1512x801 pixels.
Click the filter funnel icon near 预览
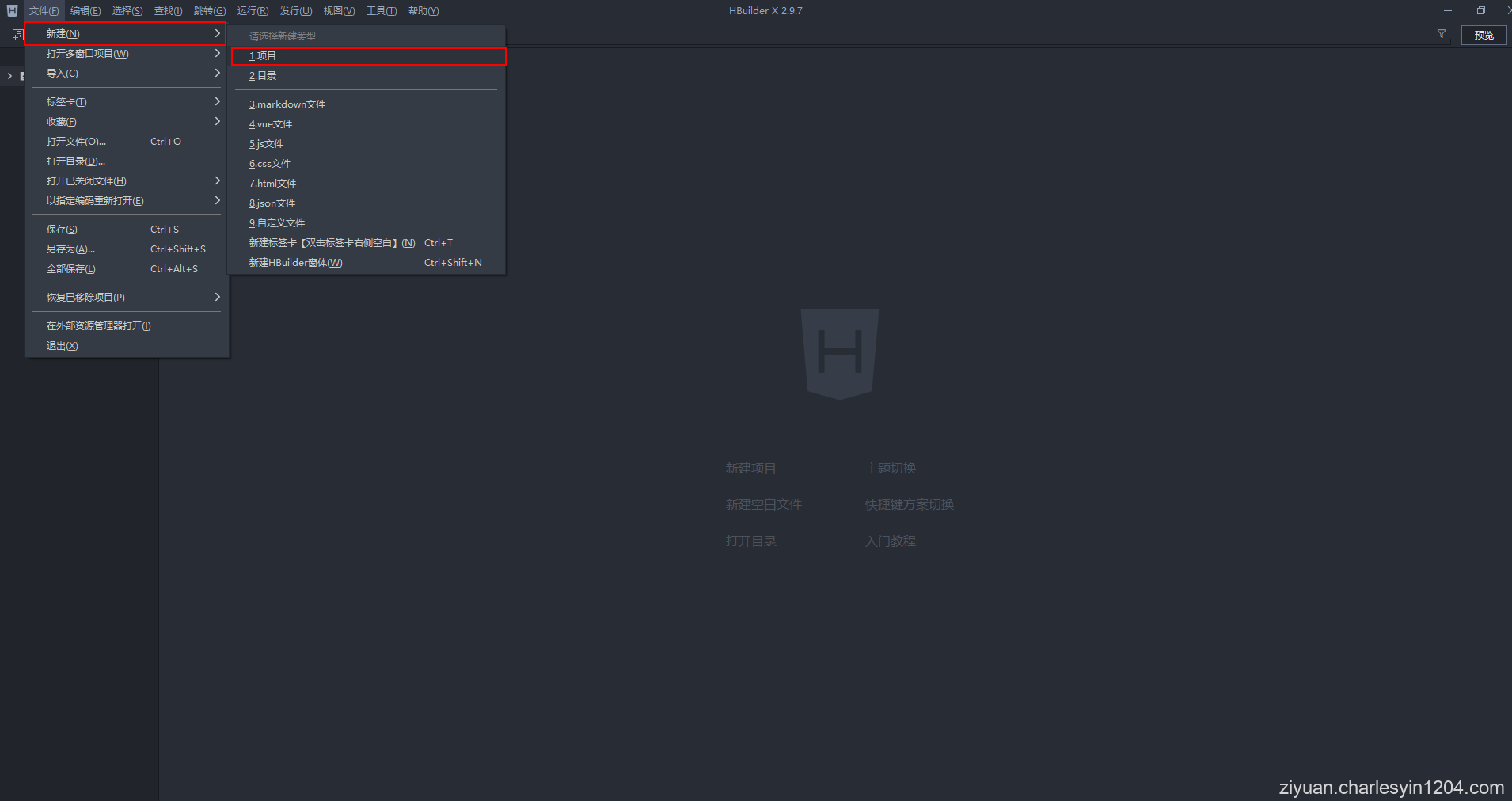[1442, 34]
